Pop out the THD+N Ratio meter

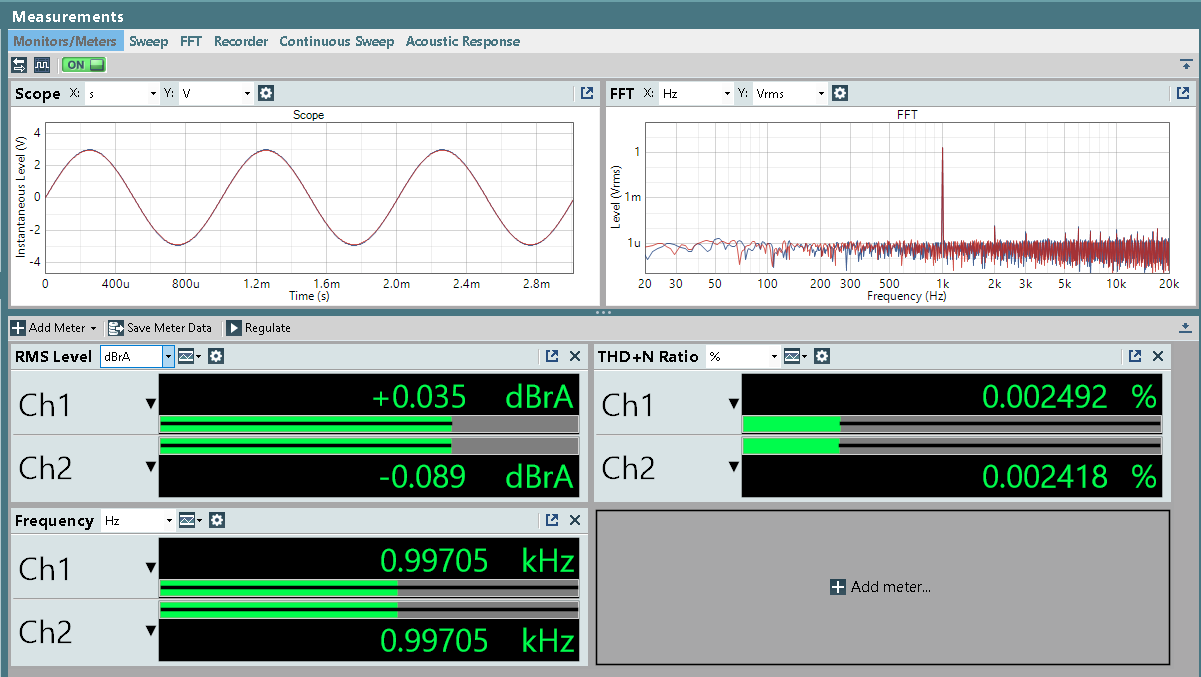click(1135, 356)
